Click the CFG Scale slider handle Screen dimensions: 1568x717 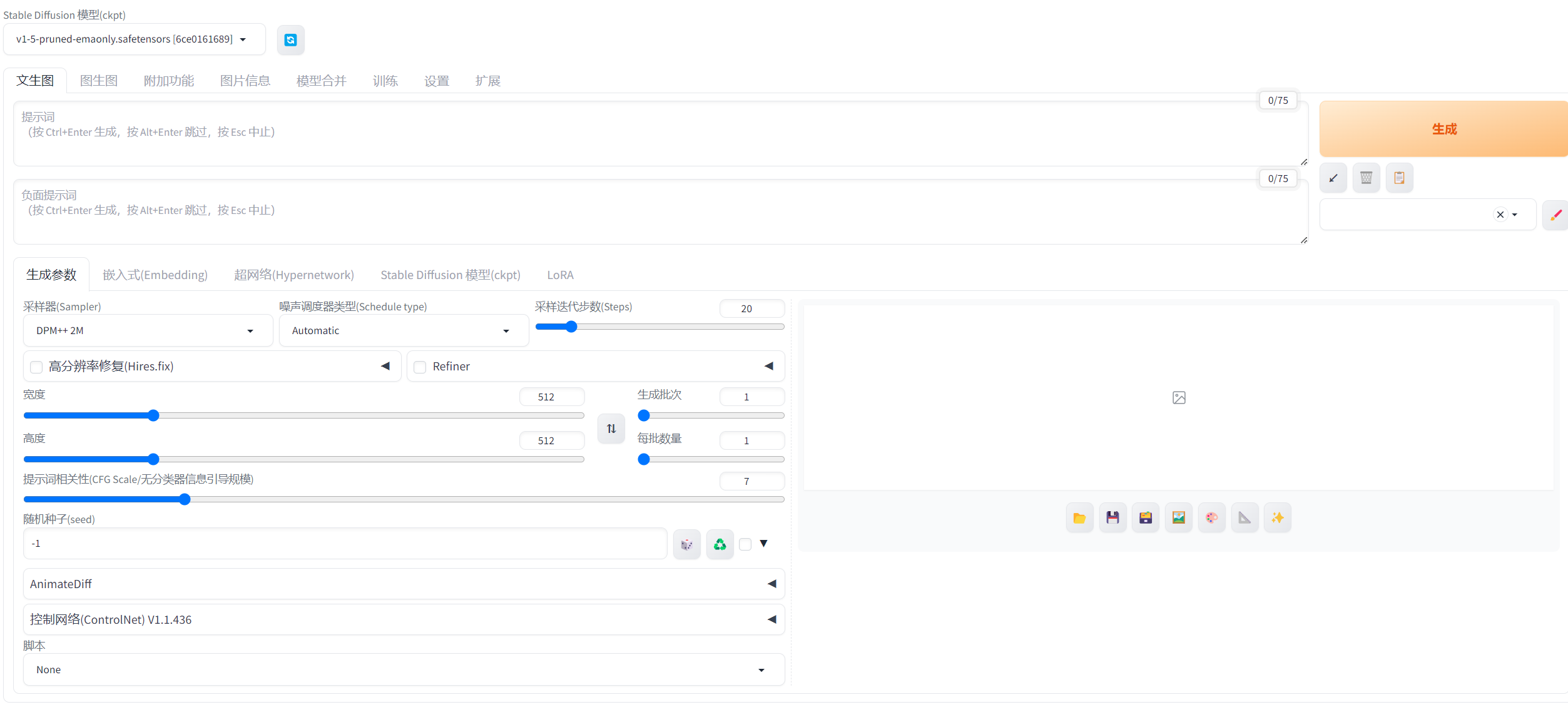(185, 499)
